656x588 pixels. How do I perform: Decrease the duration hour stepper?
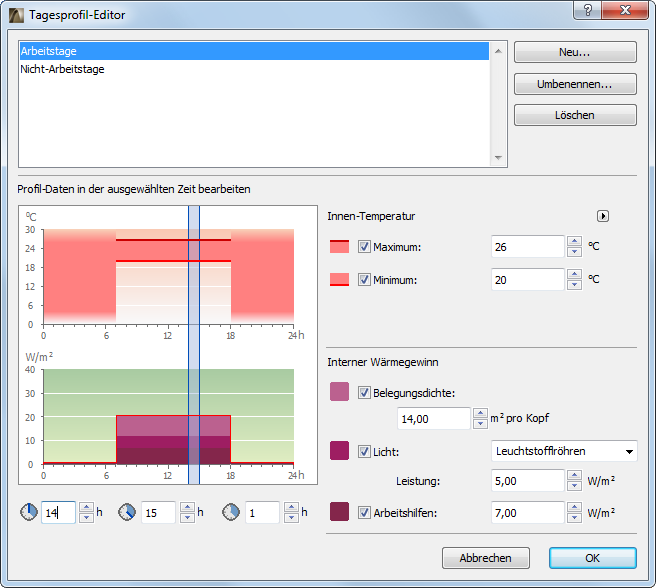tap(291, 518)
